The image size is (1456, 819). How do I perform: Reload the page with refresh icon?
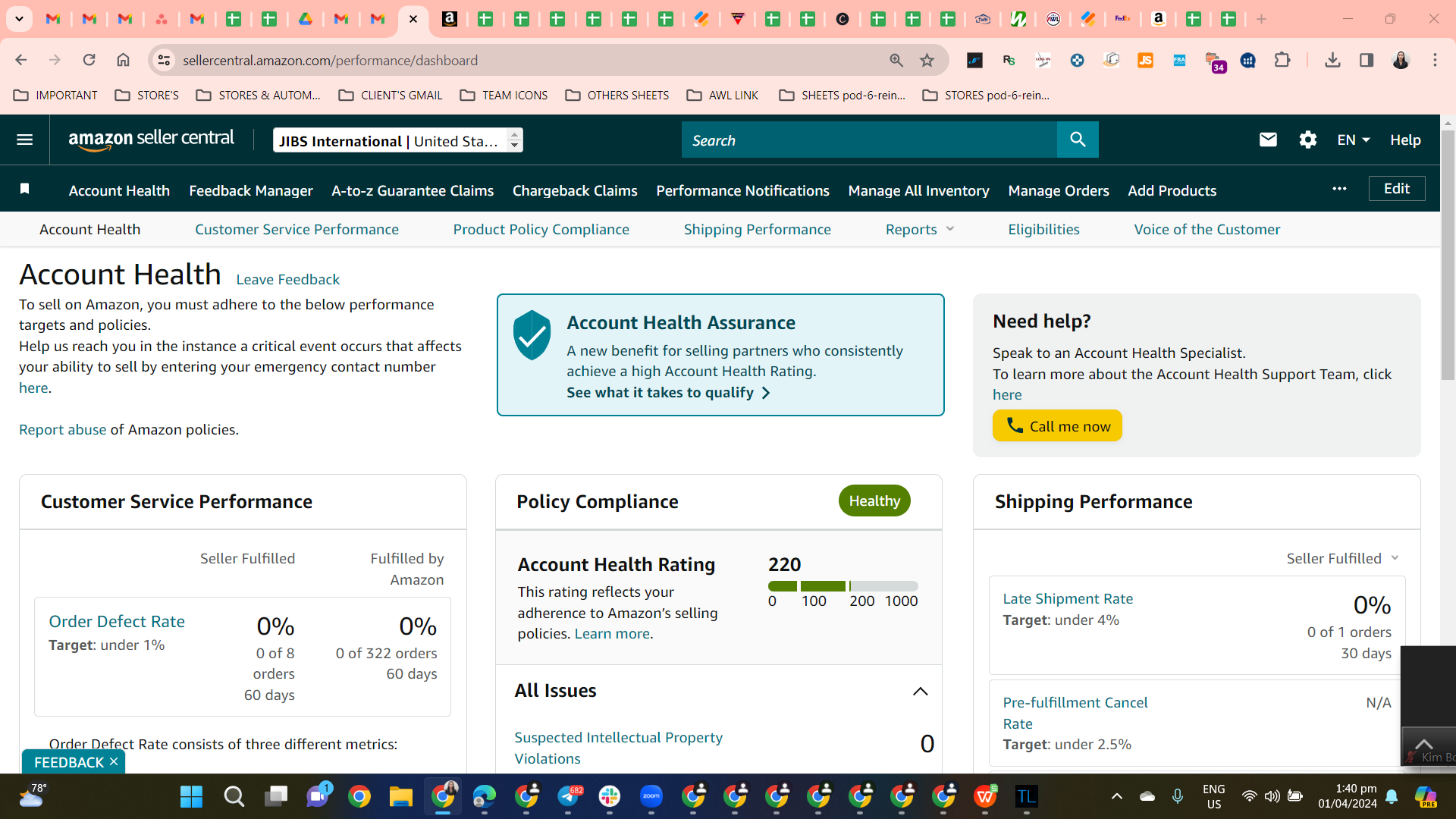[89, 60]
